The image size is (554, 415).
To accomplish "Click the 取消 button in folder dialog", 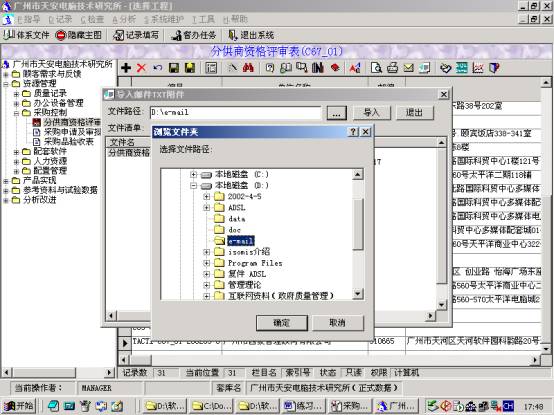I will pyautogui.click(x=337, y=323).
